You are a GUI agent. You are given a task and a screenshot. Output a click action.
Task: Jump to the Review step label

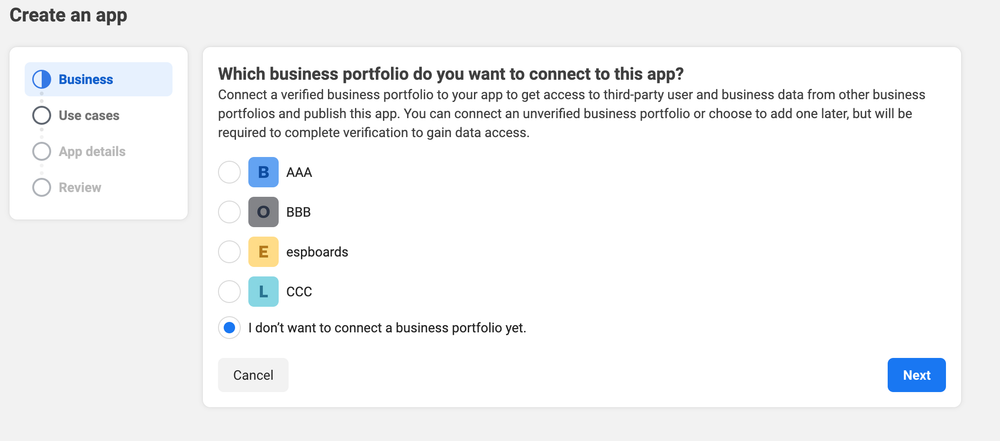coord(80,187)
